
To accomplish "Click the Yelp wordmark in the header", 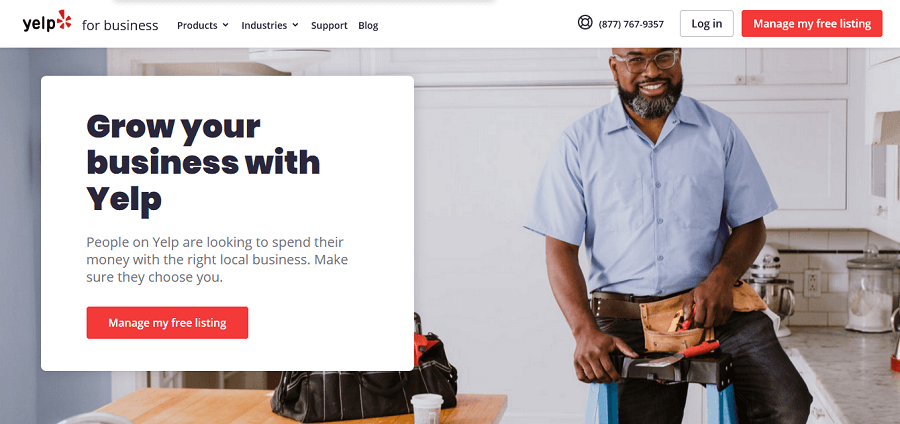I will click(x=39, y=24).
